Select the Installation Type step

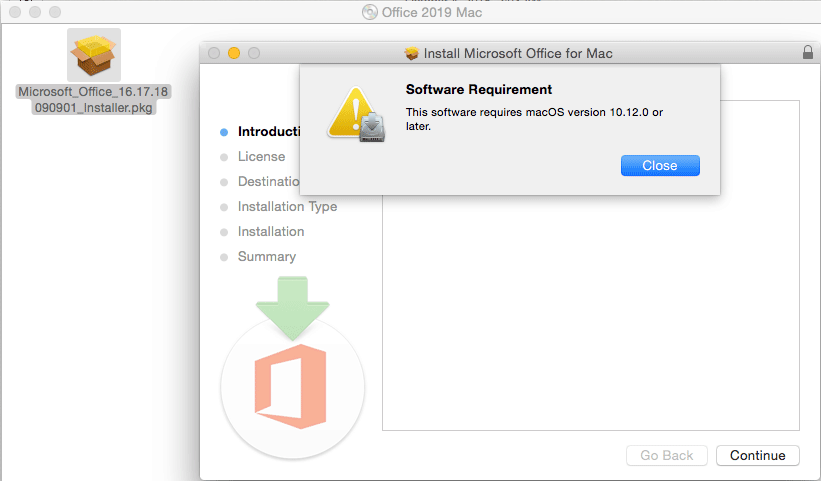(287, 207)
